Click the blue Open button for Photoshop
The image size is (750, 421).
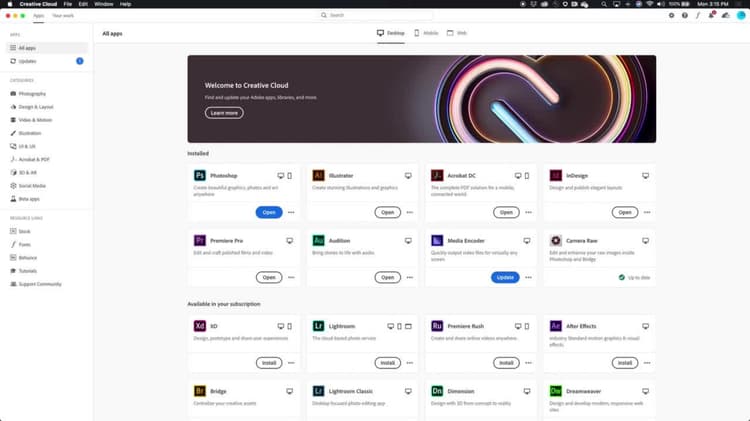click(269, 212)
